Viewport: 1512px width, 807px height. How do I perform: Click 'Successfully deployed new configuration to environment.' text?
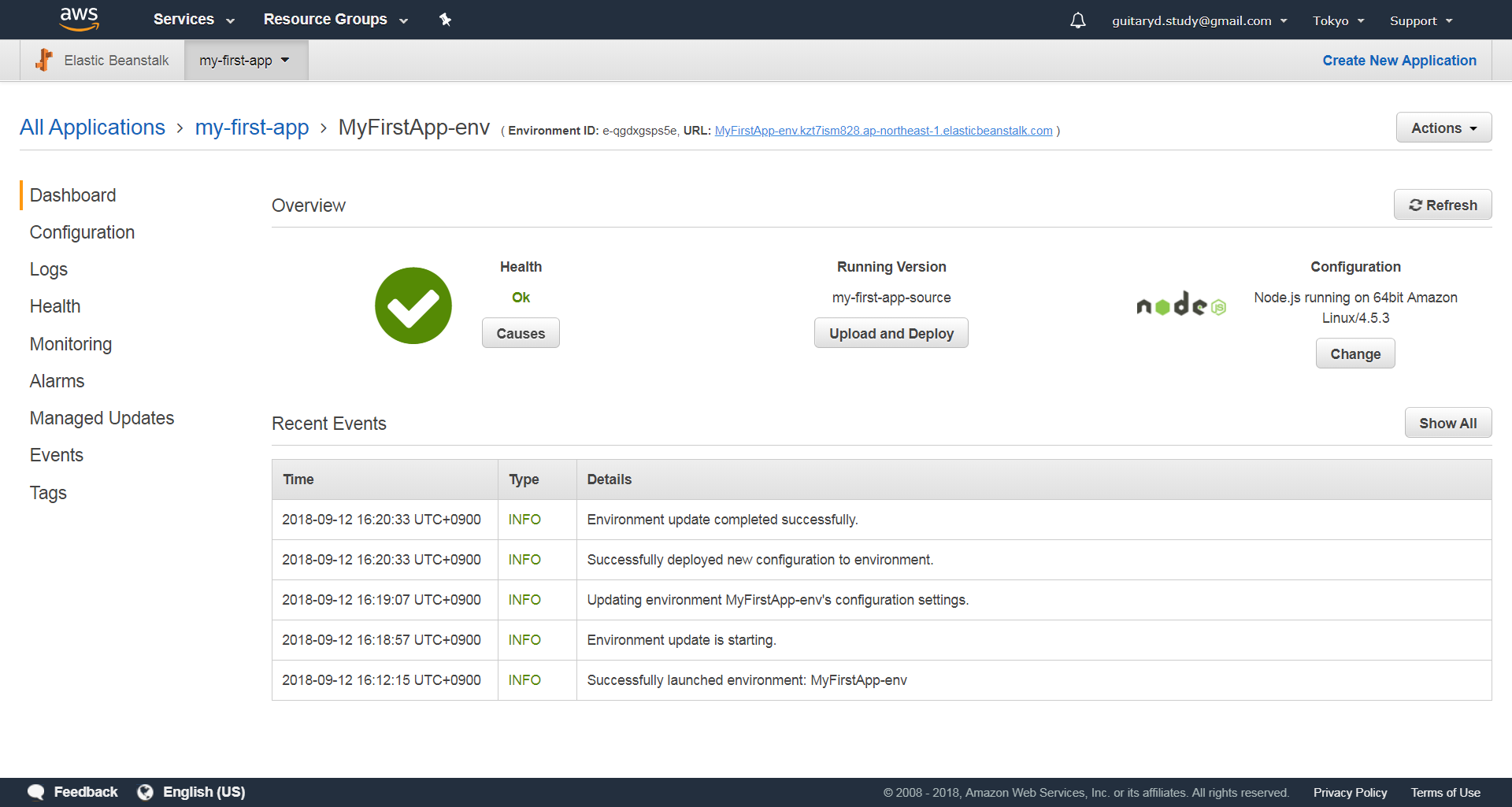[760, 560]
